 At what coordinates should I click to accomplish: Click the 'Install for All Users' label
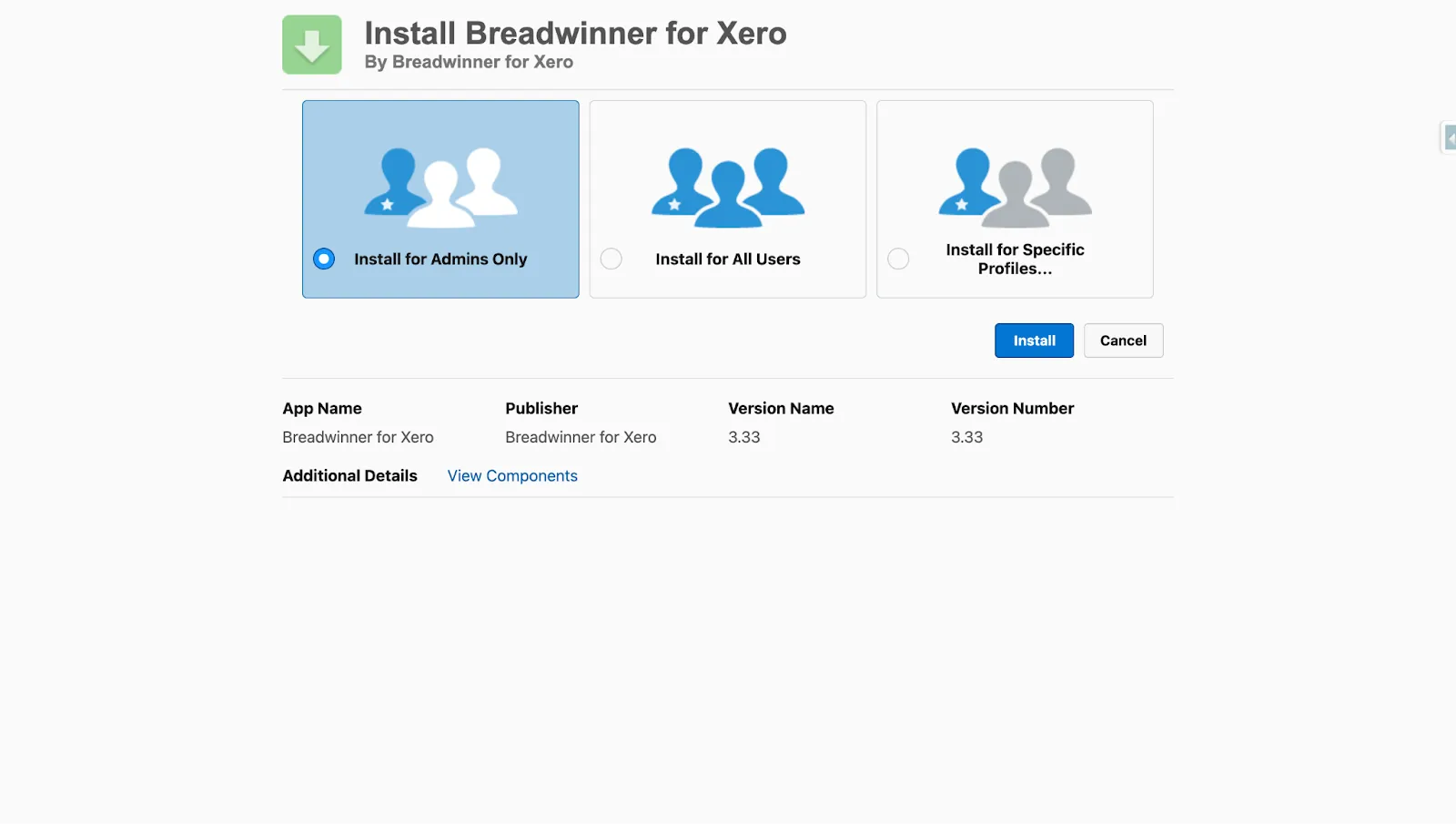coord(728,259)
